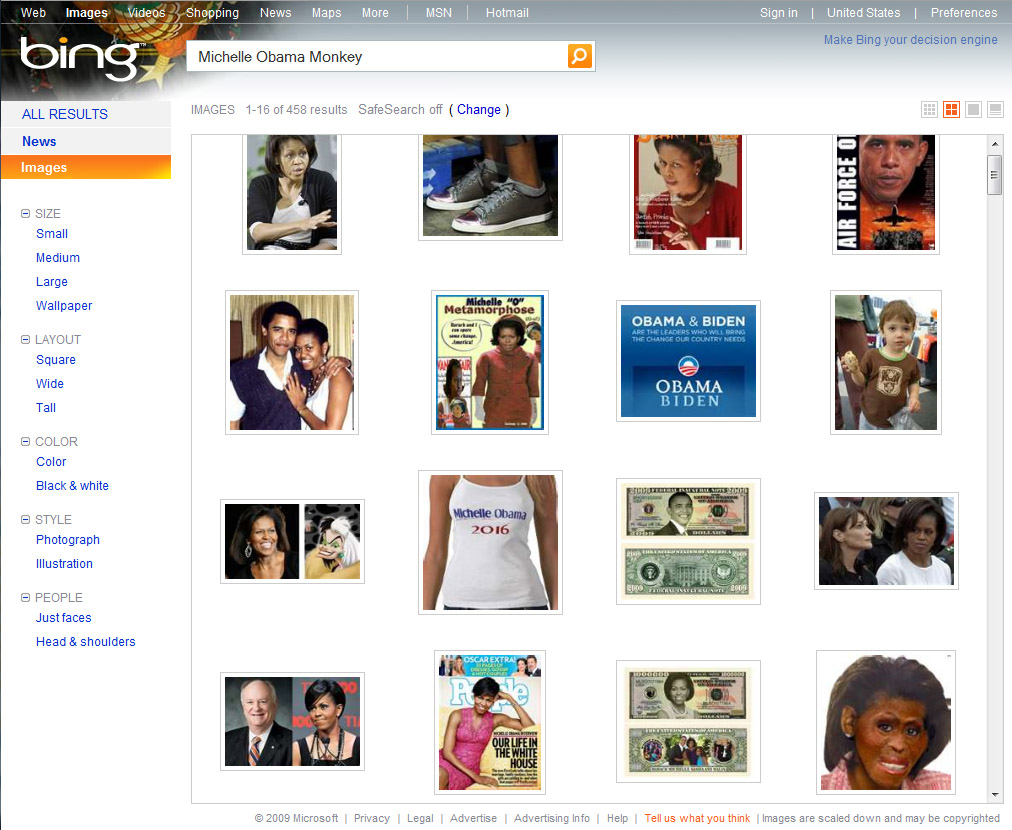
Task: Select the medium grid view icon
Action: 952,110
